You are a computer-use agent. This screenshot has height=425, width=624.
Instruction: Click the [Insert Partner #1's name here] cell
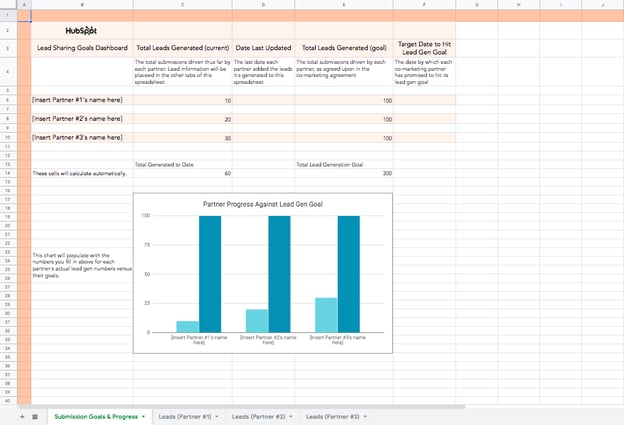[x=81, y=101]
